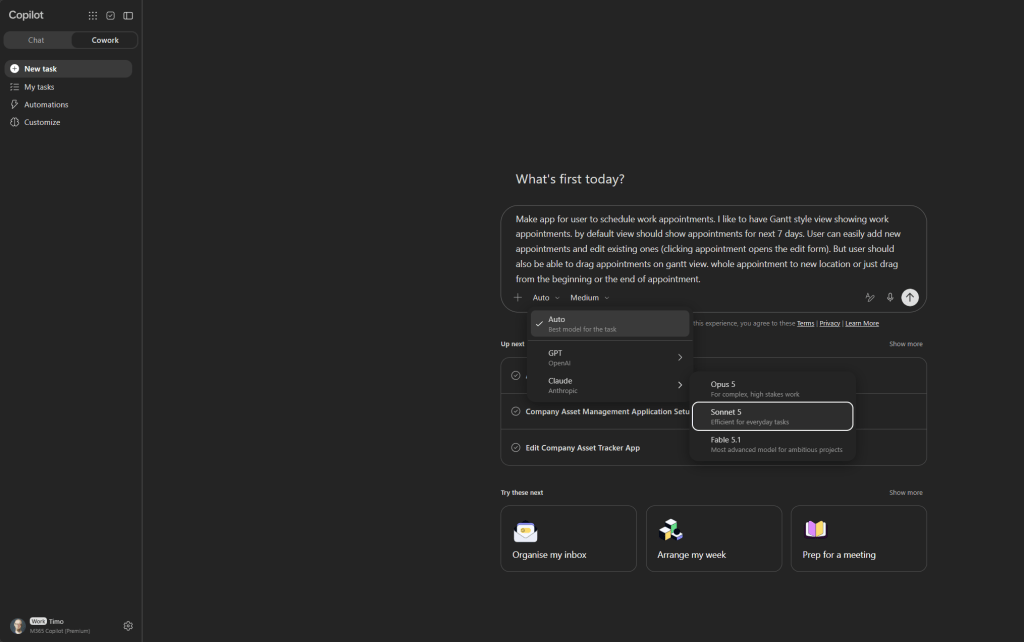Open settings gear next to user profile
Viewport: 1024px width, 642px height.
pyautogui.click(x=128, y=626)
